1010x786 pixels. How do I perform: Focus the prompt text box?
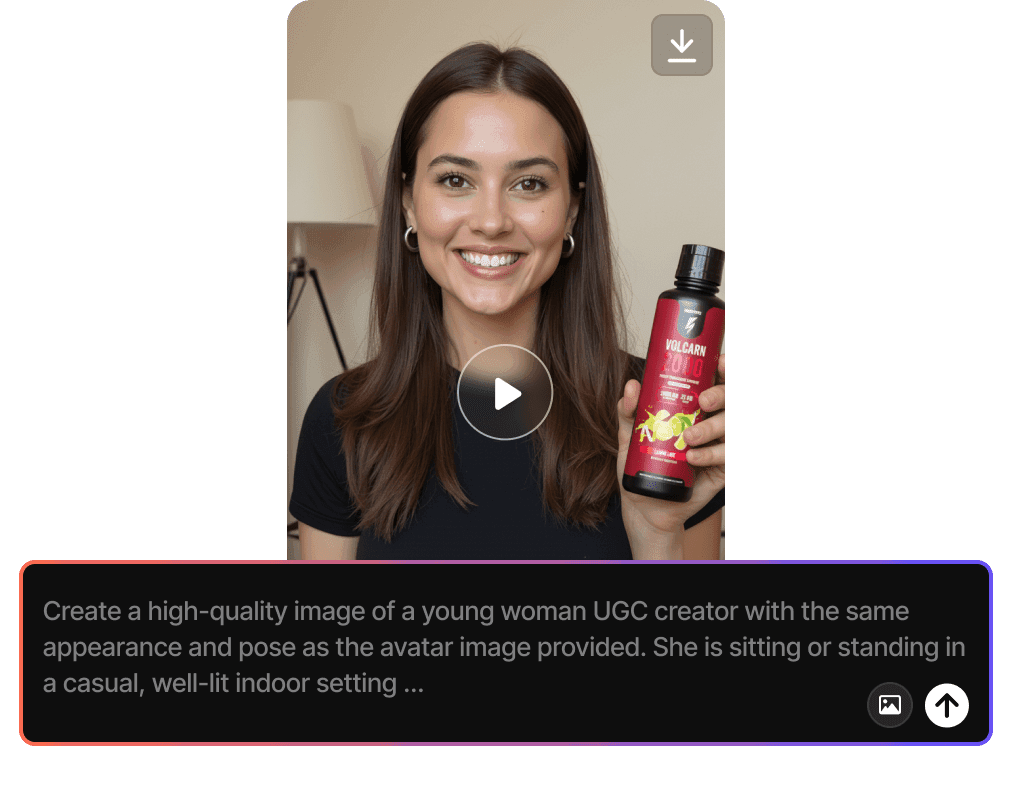(506, 653)
